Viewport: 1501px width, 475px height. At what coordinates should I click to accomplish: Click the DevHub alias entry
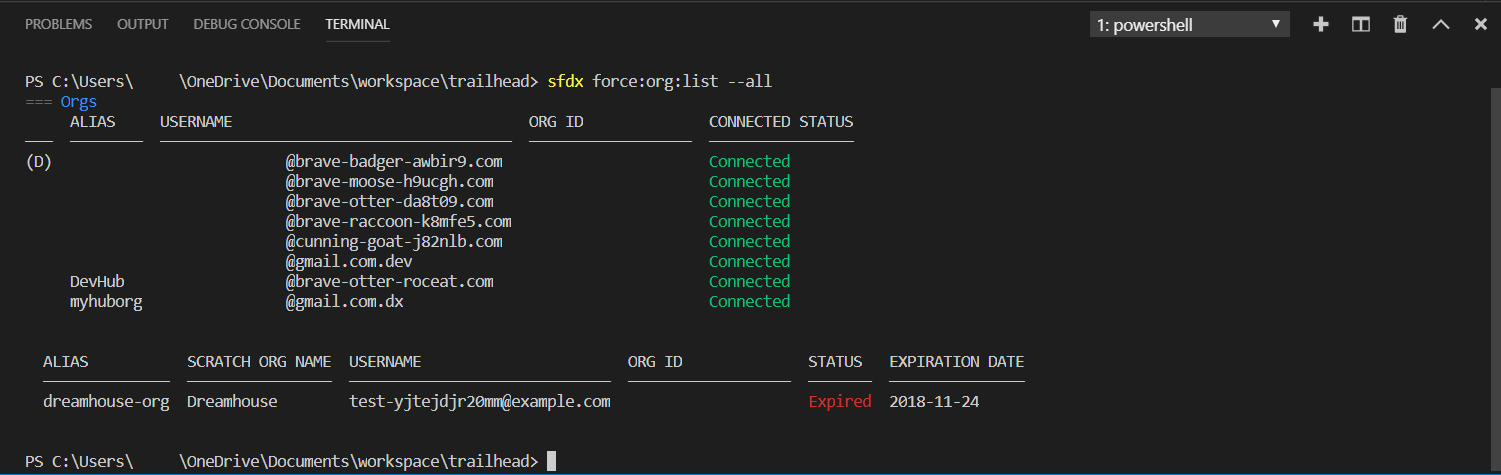[97, 281]
